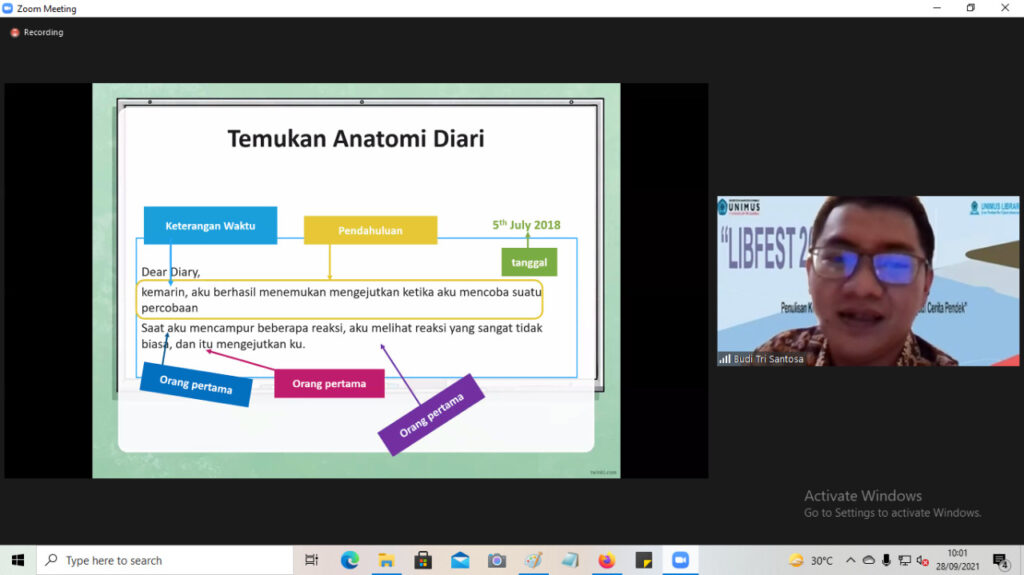The width and height of the screenshot is (1024, 575).
Task: Open the Windows Start menu
Action: click(17, 560)
